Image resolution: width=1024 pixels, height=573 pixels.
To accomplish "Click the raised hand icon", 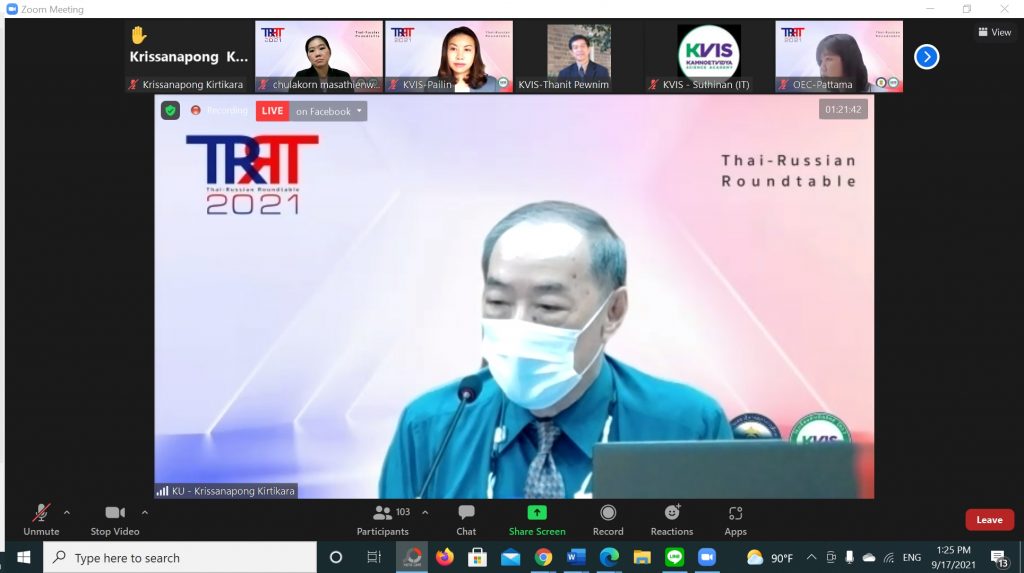I will click(138, 35).
